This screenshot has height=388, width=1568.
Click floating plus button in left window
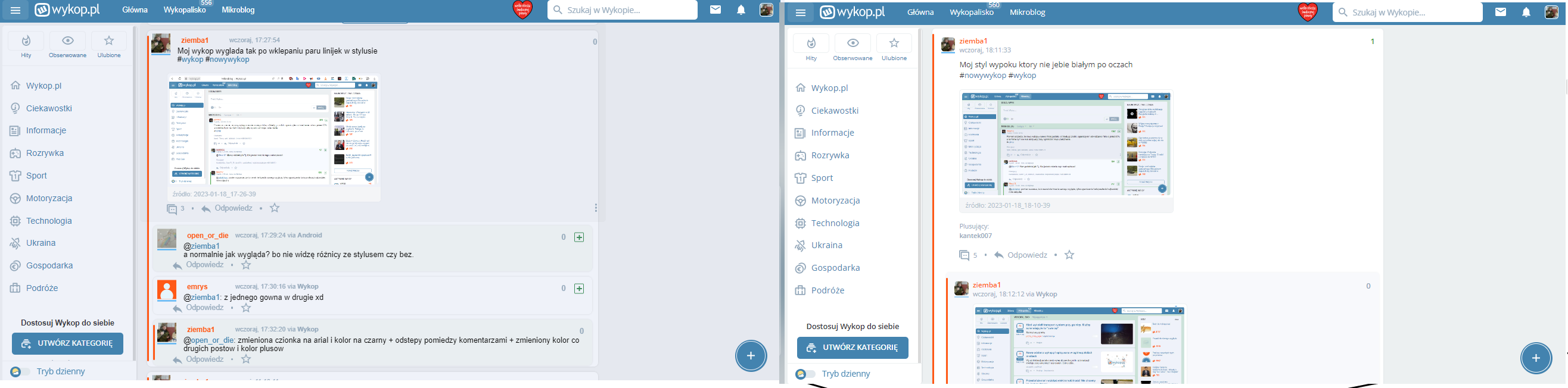(x=751, y=356)
